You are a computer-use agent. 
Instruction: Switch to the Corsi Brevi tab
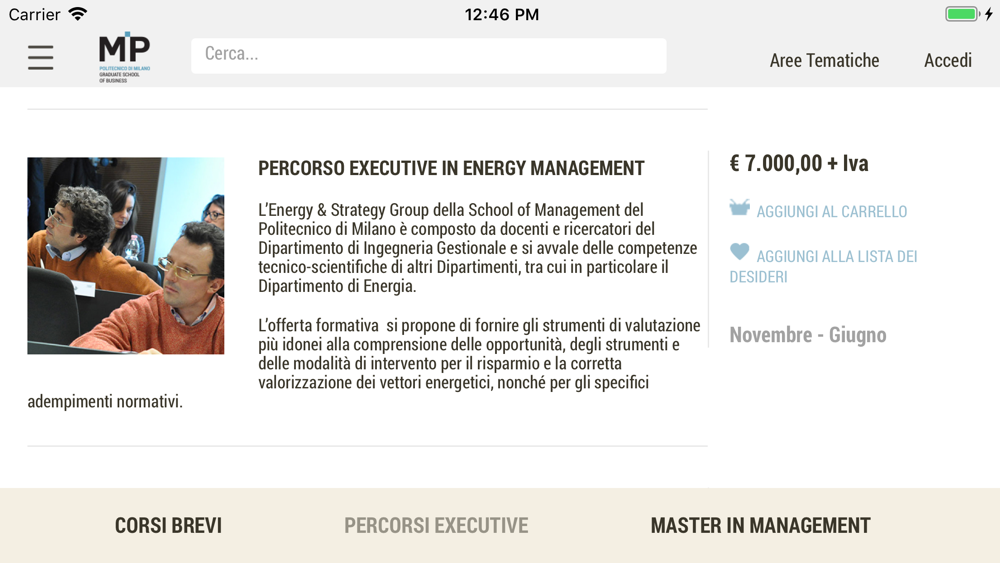[x=168, y=525]
